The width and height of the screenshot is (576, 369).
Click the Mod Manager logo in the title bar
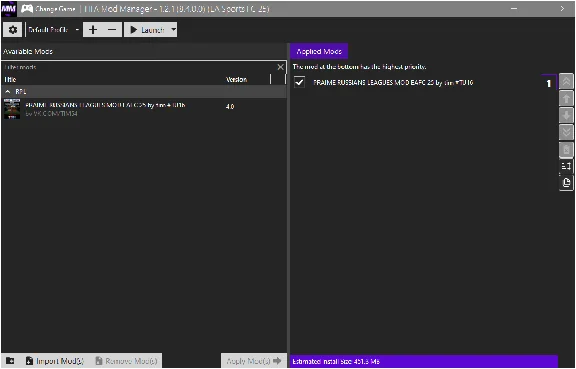point(8,9)
